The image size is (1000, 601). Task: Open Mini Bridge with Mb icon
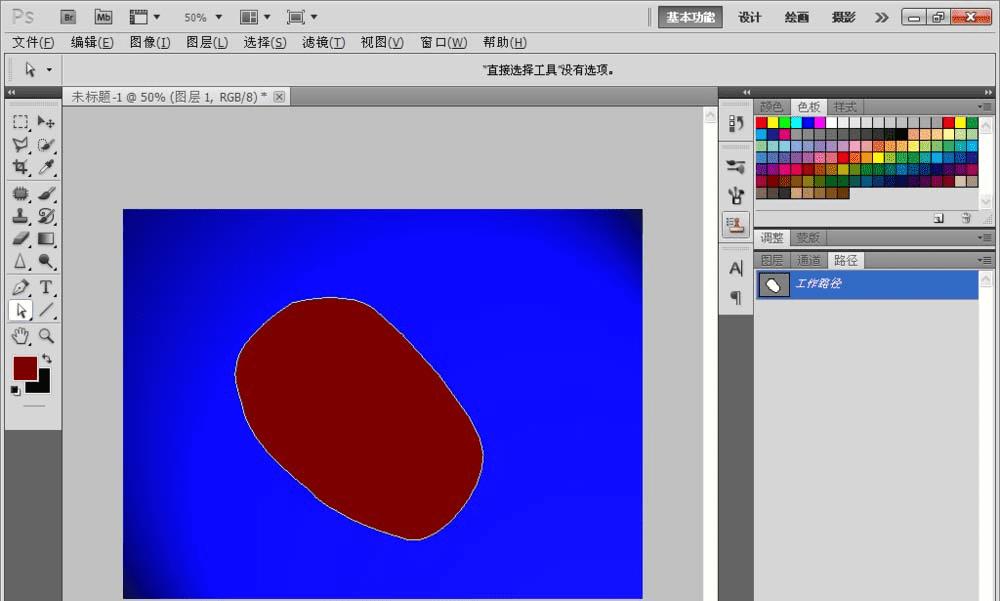pos(103,17)
